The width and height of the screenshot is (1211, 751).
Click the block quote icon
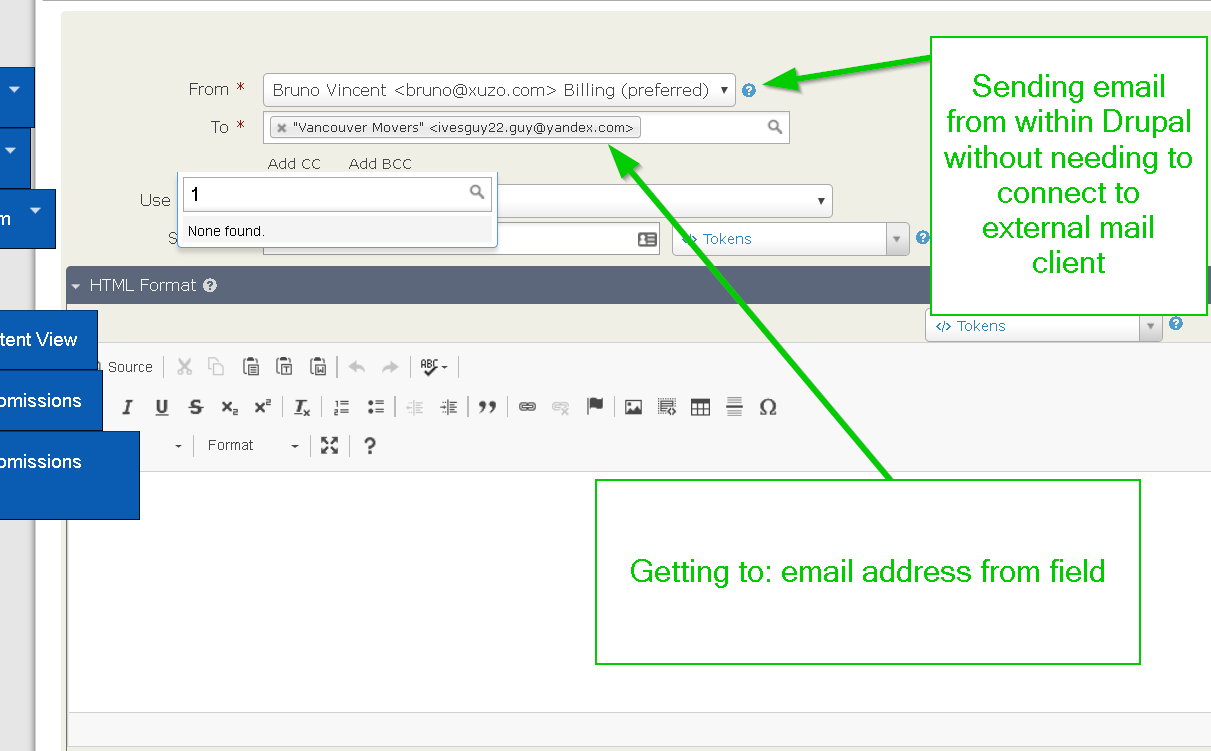(487, 407)
